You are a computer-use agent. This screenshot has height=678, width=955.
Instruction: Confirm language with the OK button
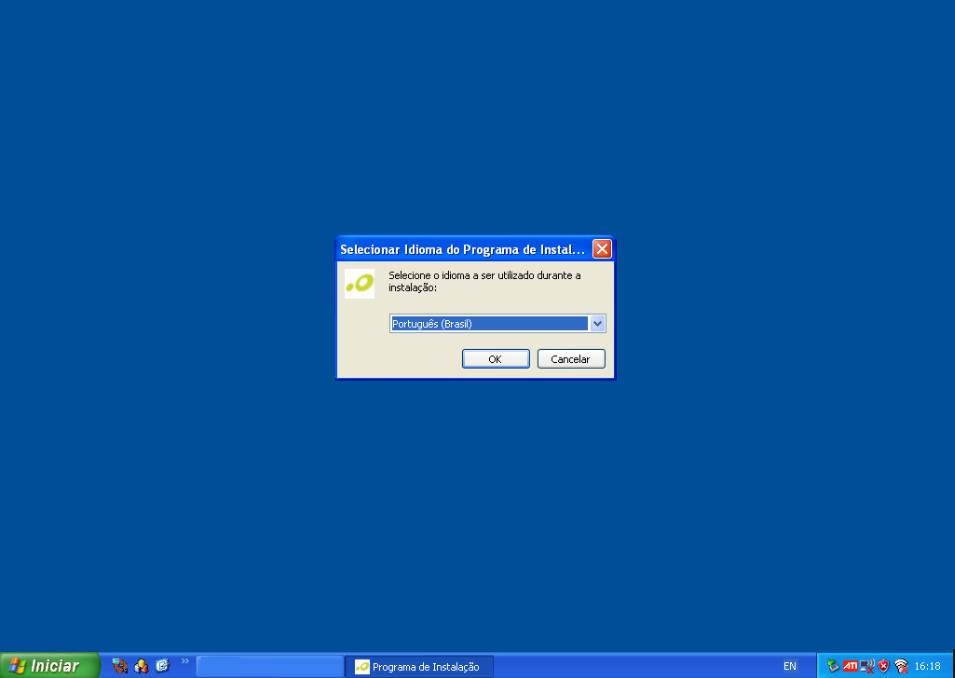(x=495, y=359)
